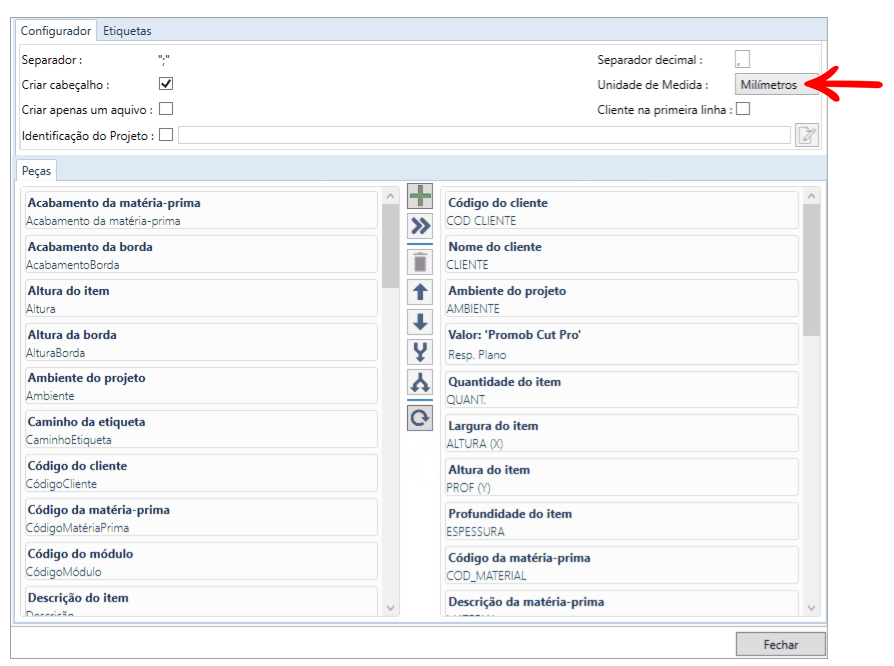Click the right list scroll-down arrow
Image resolution: width=894 pixels, height=666 pixels.
click(811, 608)
